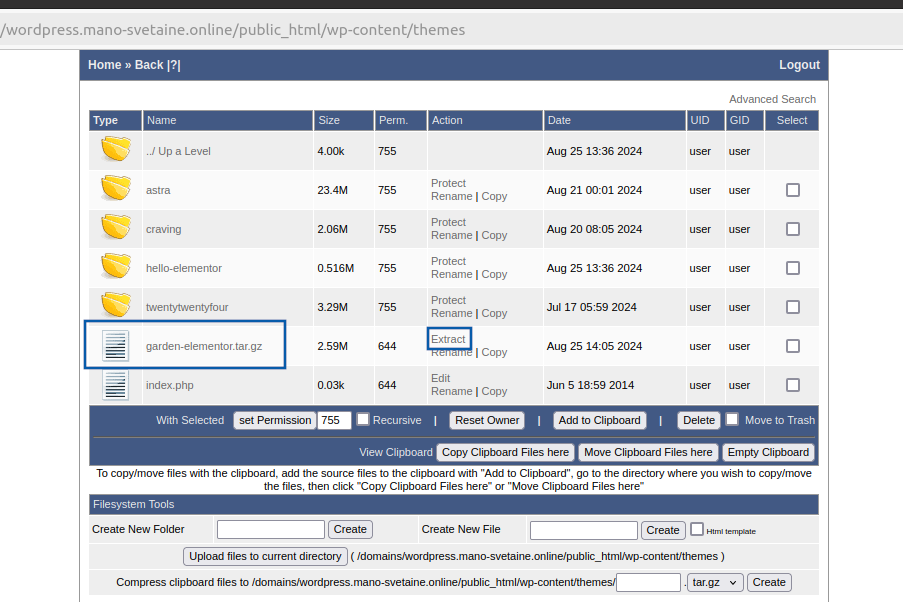Click the Type column header
This screenshot has width=903, height=602.
[x=105, y=120]
